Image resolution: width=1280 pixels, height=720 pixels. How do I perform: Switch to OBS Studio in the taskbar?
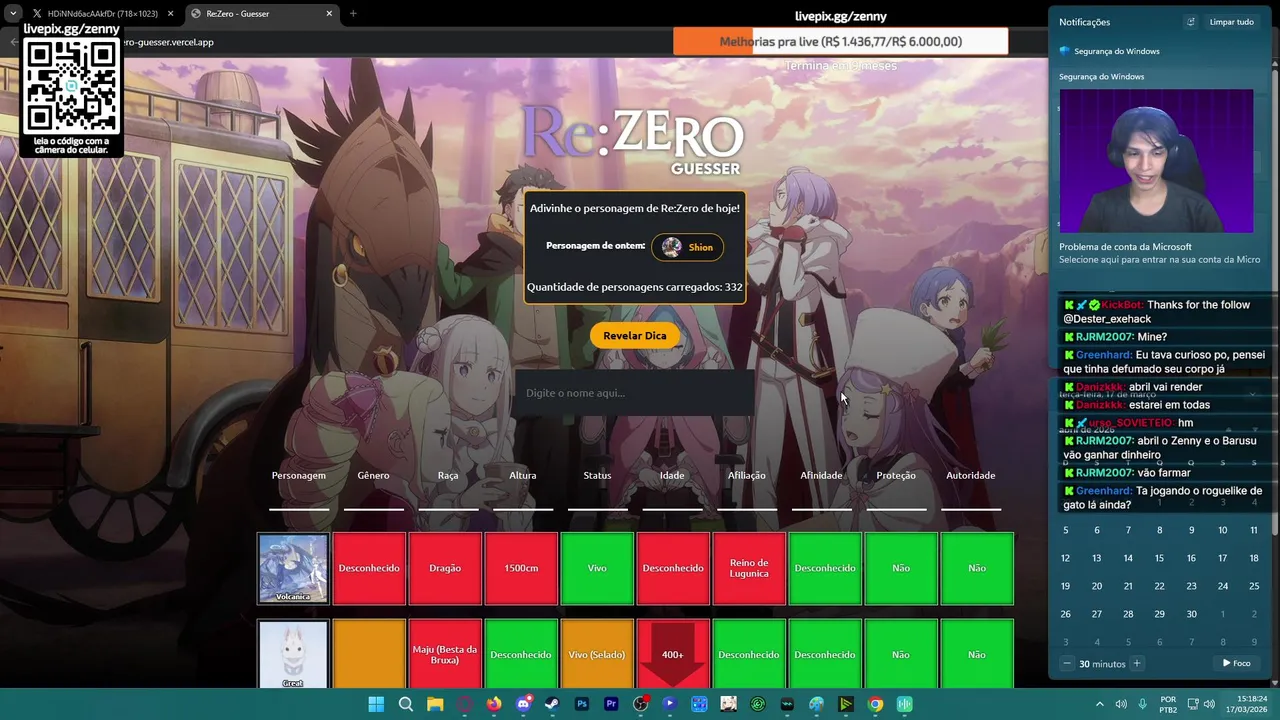[640, 704]
